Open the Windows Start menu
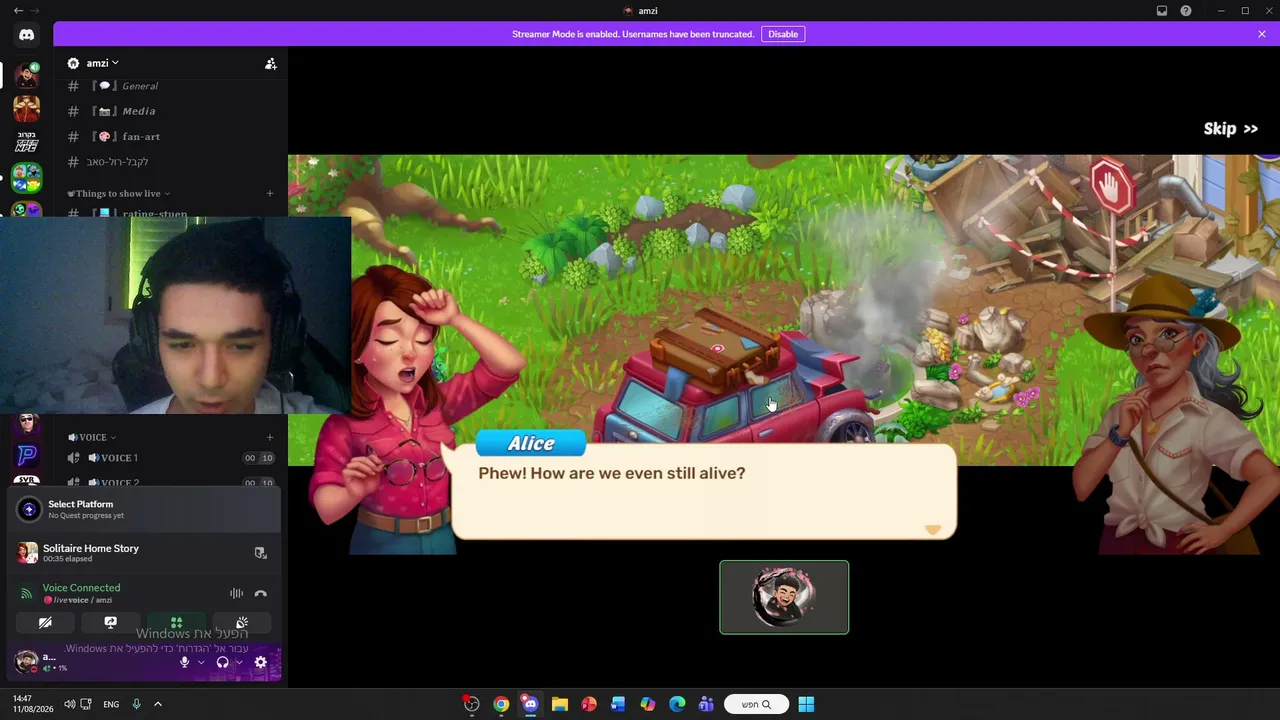Image resolution: width=1280 pixels, height=720 pixels. coord(806,704)
